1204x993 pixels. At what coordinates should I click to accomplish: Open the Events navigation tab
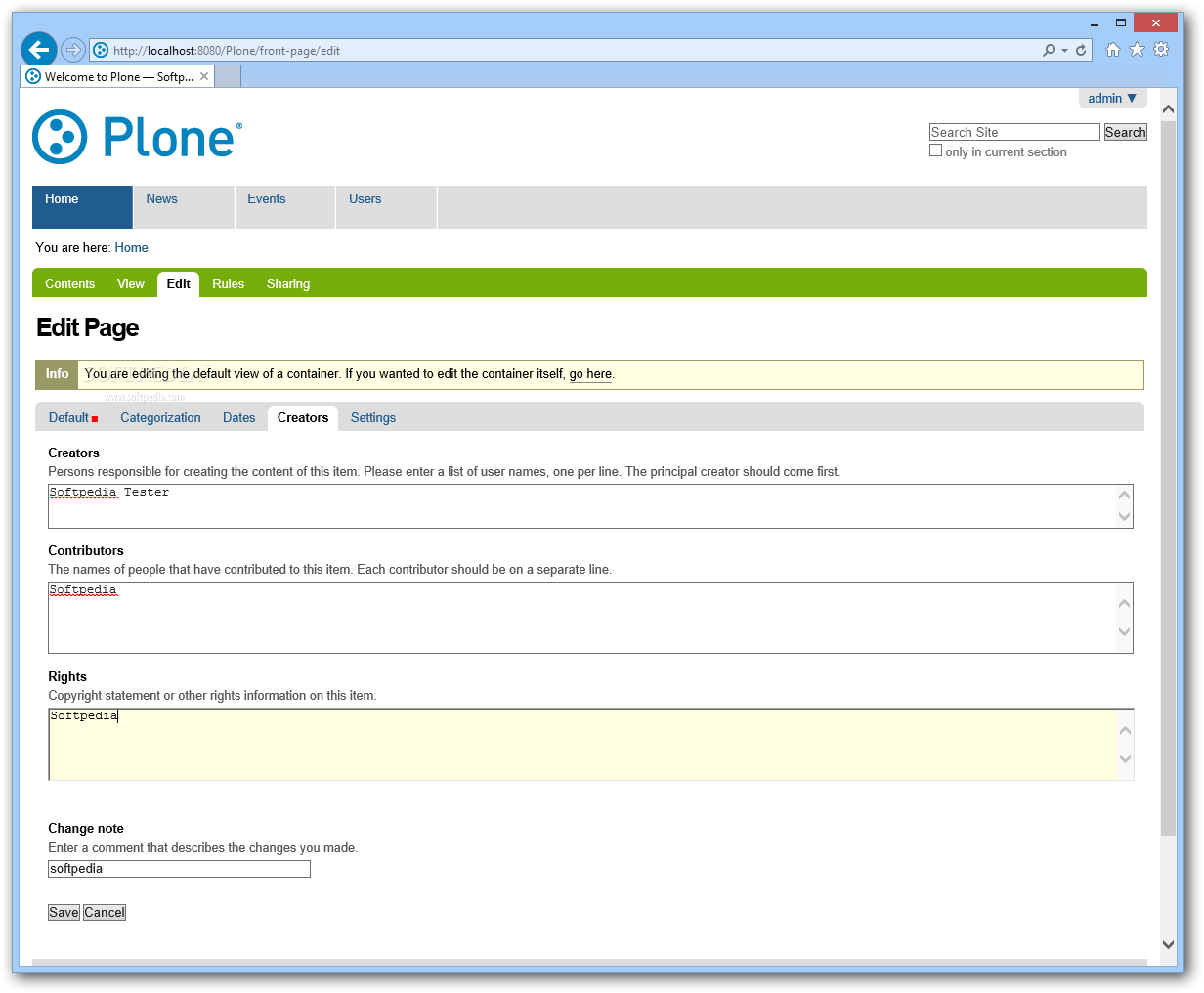(285, 207)
